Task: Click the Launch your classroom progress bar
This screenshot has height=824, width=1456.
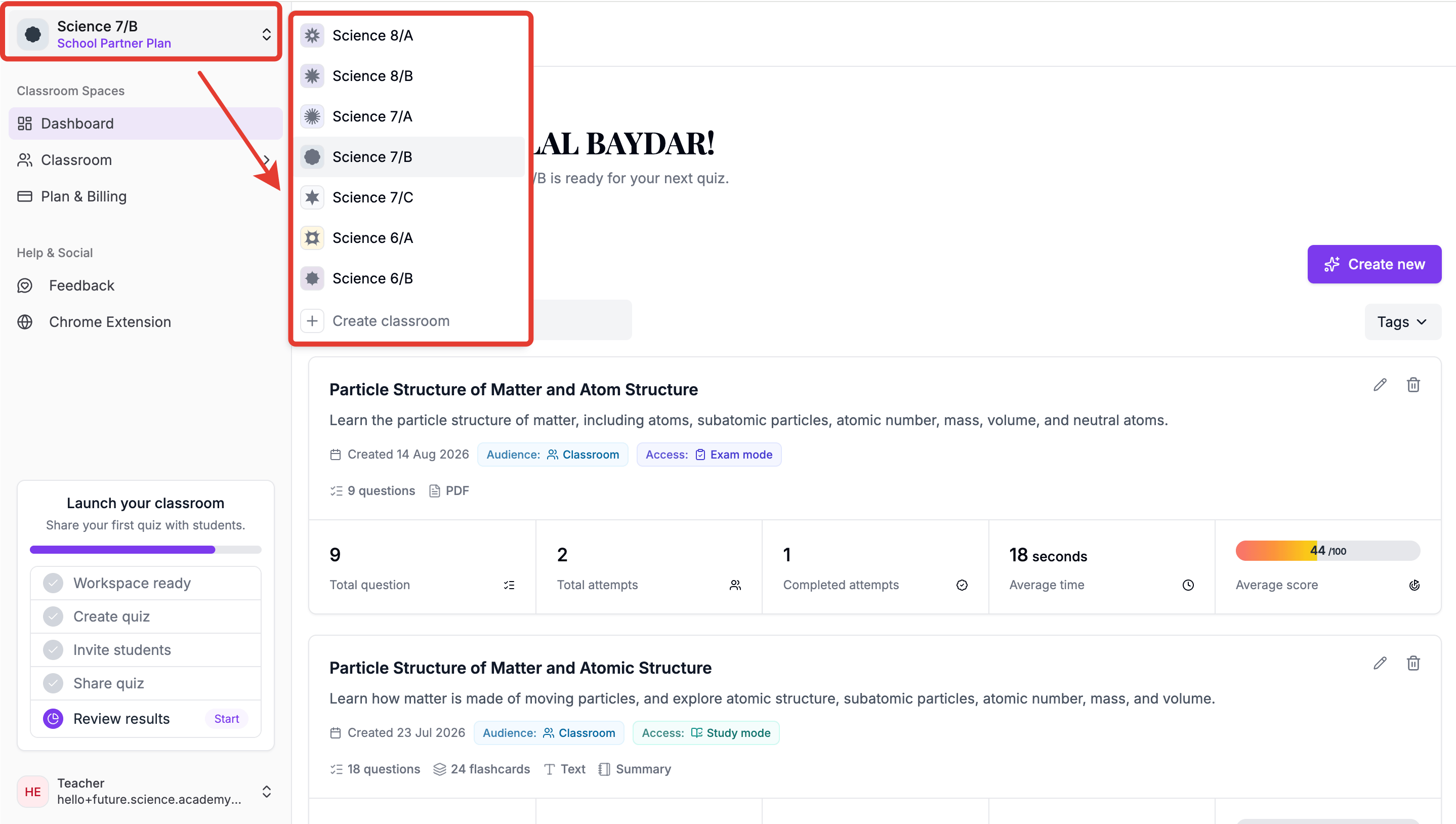Action: click(x=145, y=550)
